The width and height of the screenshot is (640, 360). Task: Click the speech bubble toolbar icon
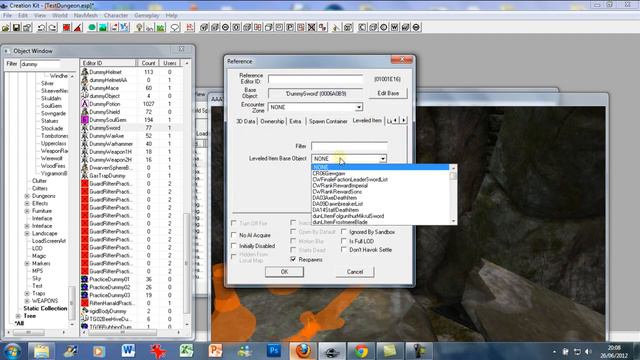pyautogui.click(x=175, y=27)
